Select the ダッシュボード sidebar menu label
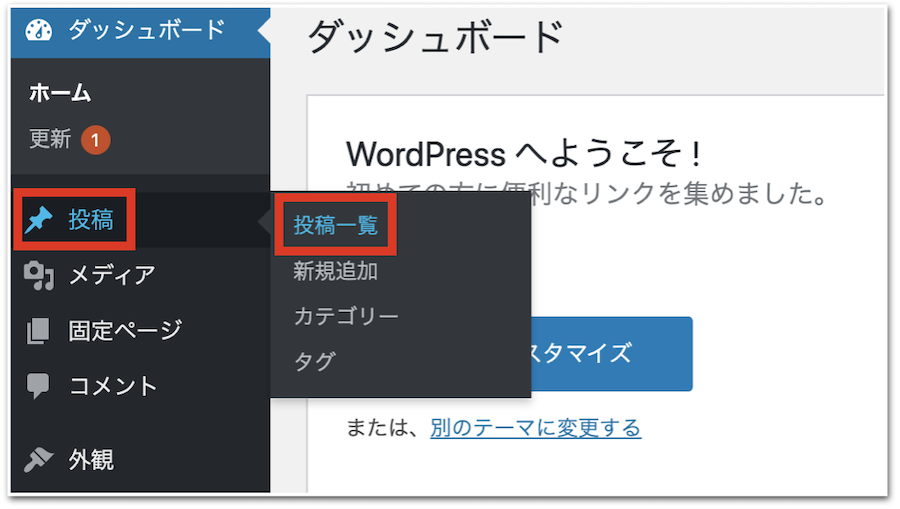Screen dimensions: 900x509 click(147, 30)
